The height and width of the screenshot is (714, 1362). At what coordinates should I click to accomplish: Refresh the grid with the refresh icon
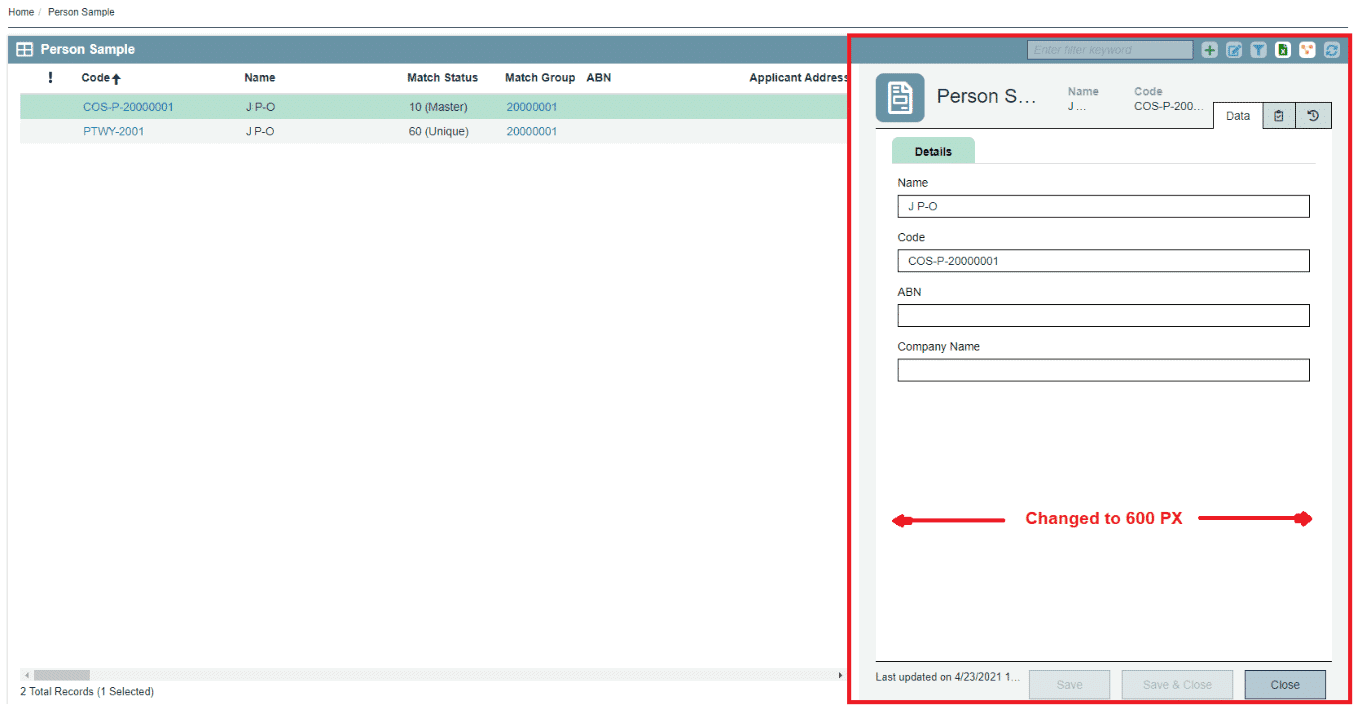point(1331,50)
